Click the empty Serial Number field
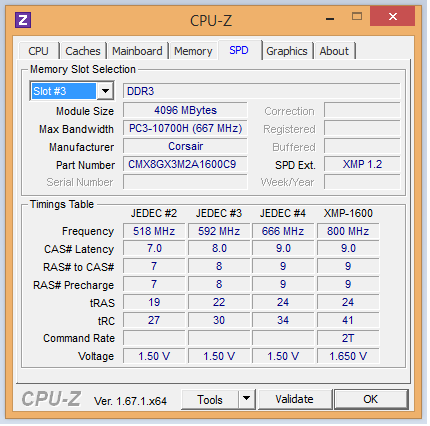This screenshot has height=426, width=430. 185,182
